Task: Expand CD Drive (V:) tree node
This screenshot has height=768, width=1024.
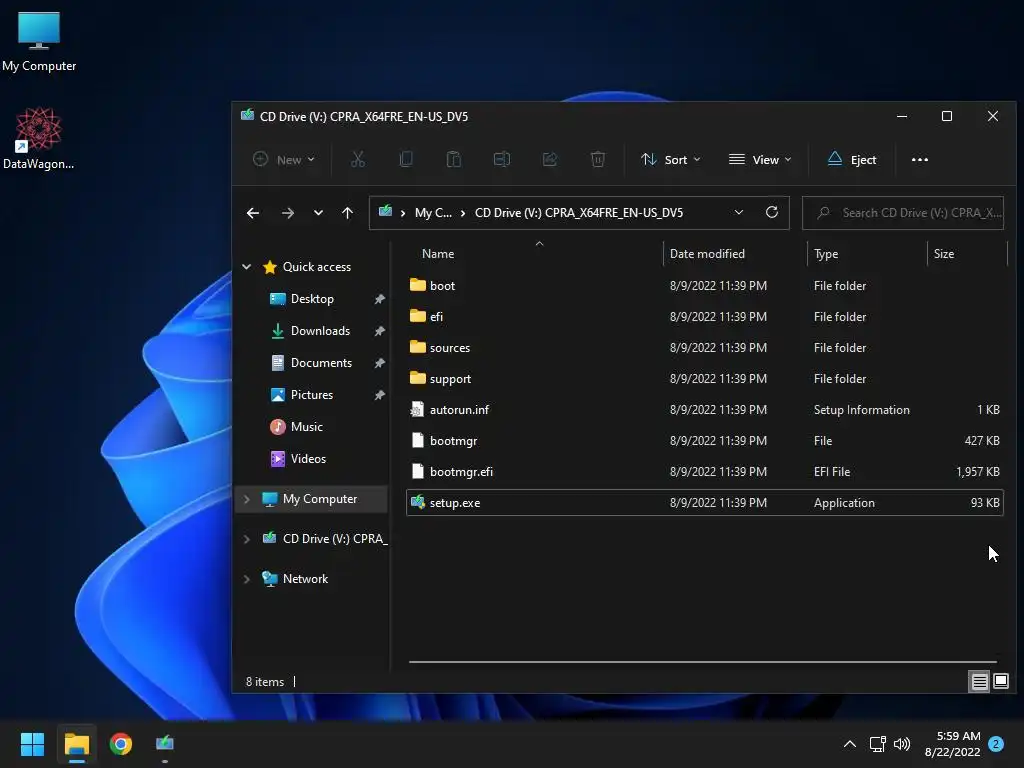Action: tap(247, 539)
